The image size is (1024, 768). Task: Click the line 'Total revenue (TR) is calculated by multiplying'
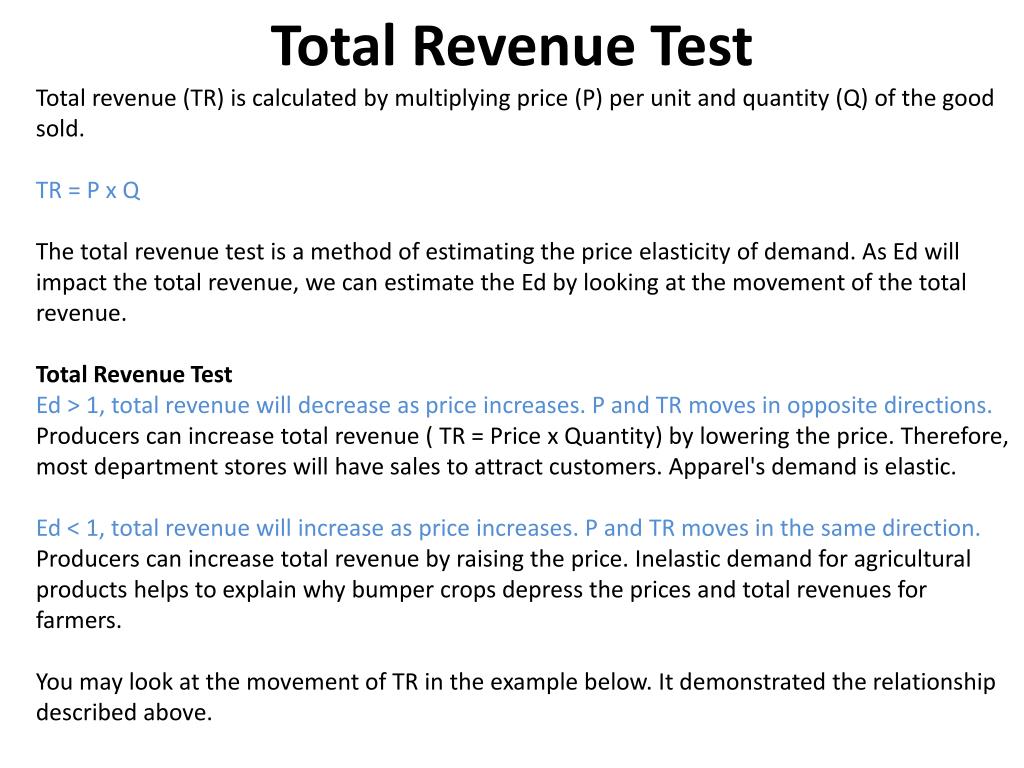(x=515, y=99)
